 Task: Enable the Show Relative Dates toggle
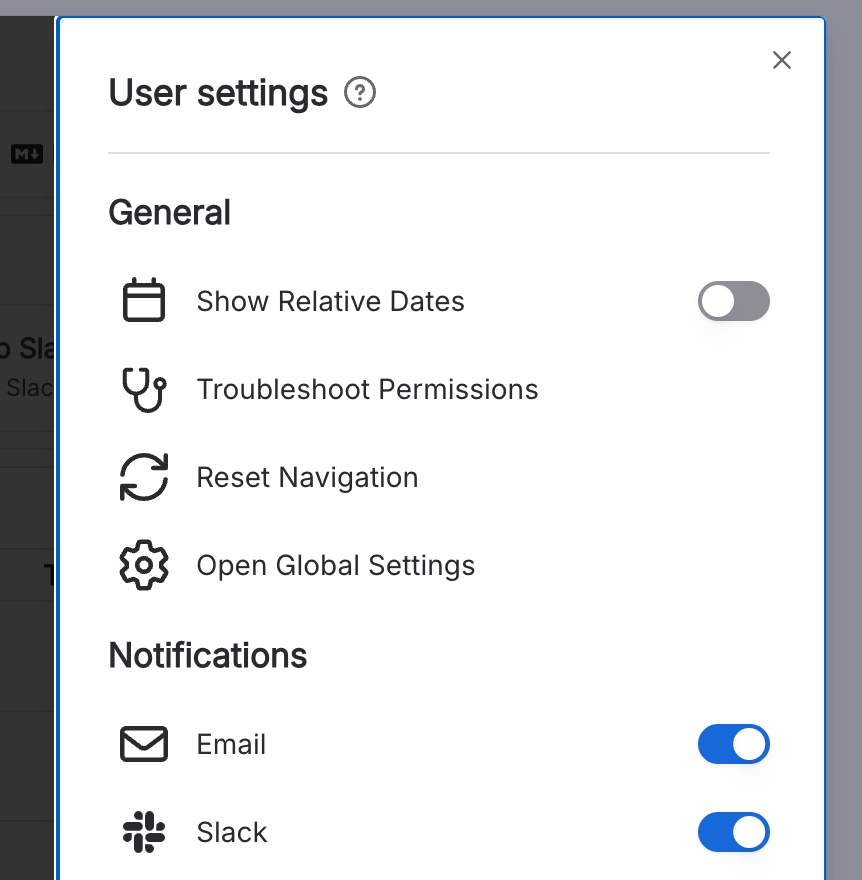pos(734,301)
